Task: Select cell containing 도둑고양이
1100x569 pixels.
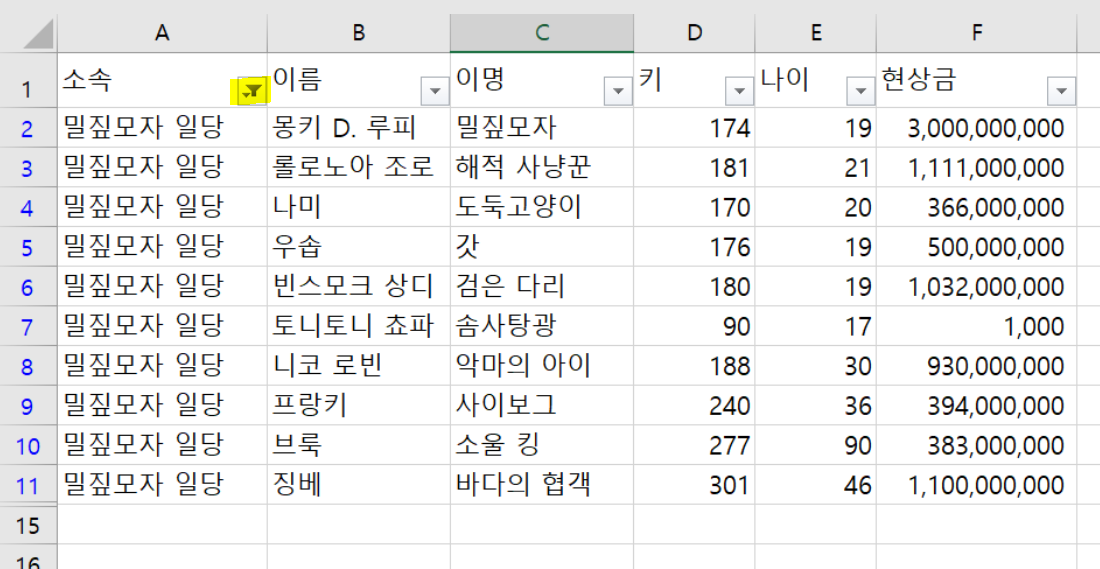Action: tap(542, 208)
